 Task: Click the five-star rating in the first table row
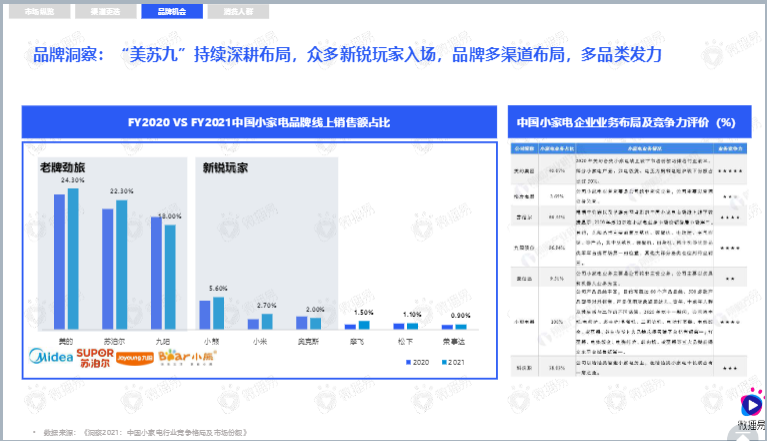coord(730,171)
